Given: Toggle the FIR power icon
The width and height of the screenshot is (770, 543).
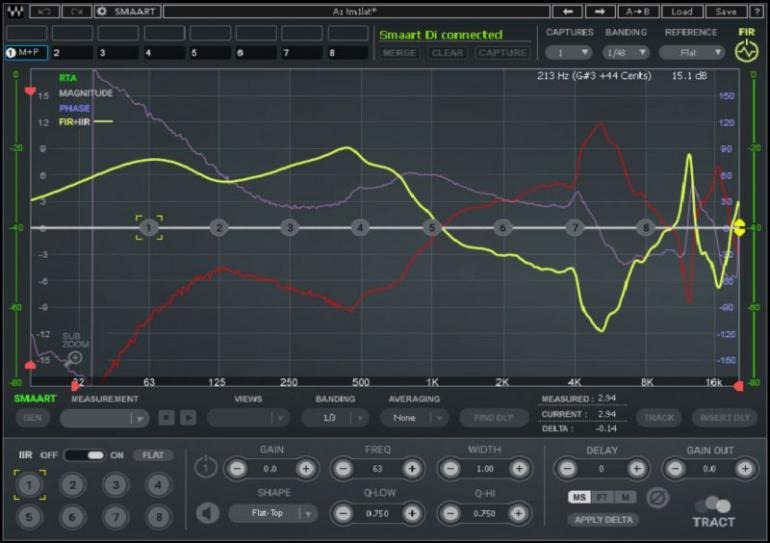Looking at the screenshot, I should (746, 51).
